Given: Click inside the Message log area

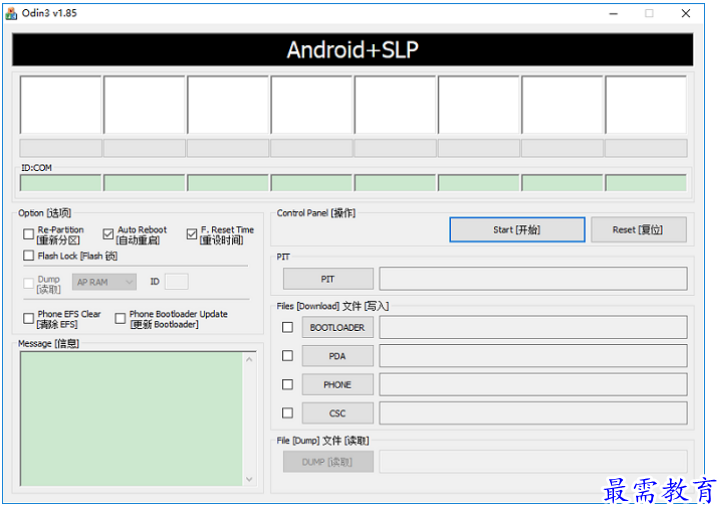Looking at the screenshot, I should tap(131, 419).
